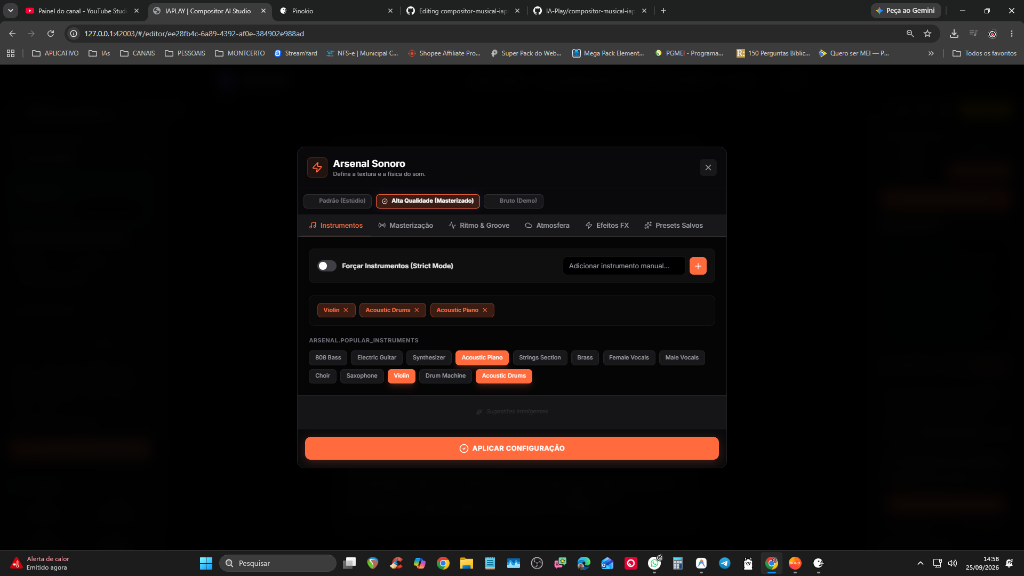Viewport: 1024px width, 576px height.
Task: Switch to the Masterização tab
Action: point(406,225)
